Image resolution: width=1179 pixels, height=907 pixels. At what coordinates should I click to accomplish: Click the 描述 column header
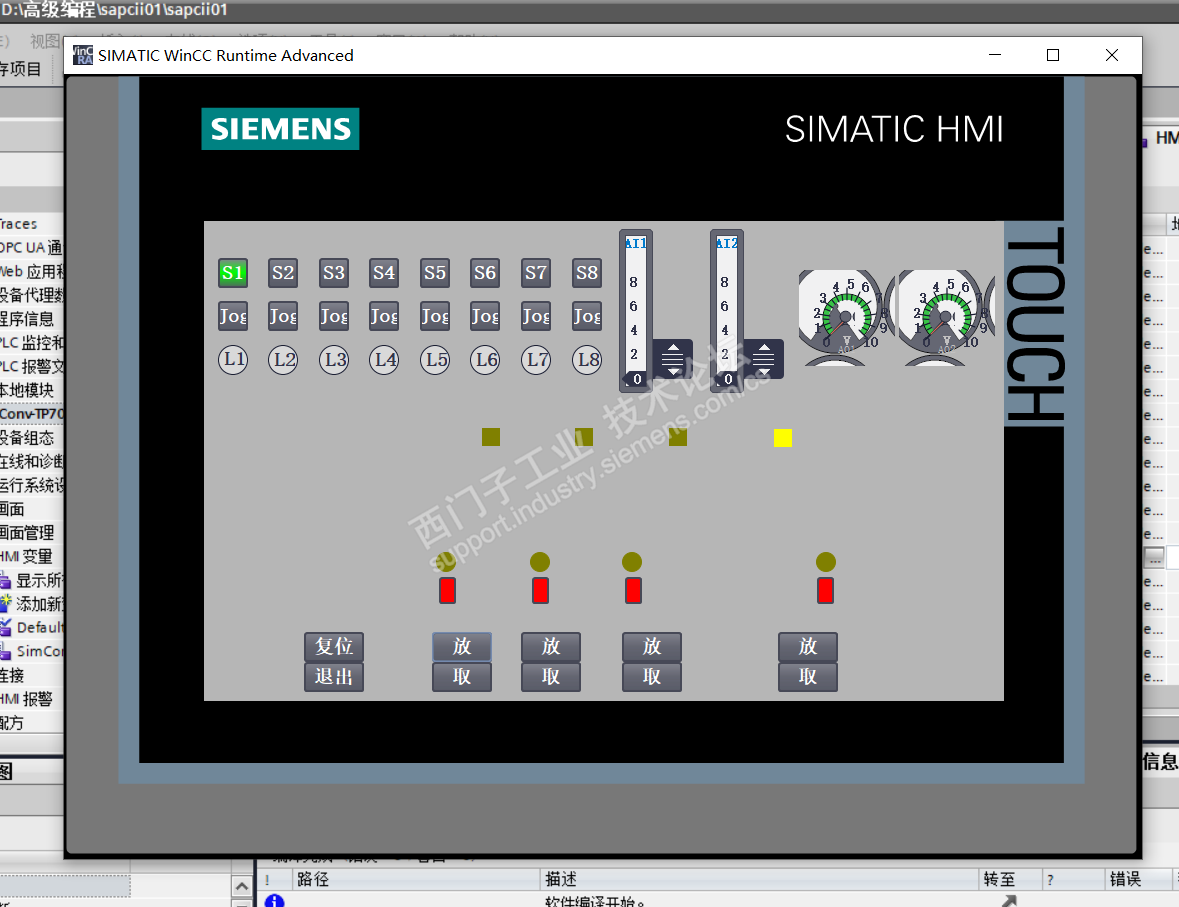[x=759, y=879]
